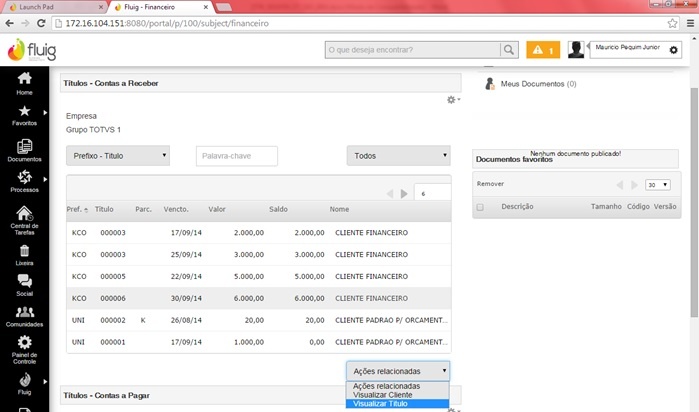The height and width of the screenshot is (412, 699).
Task: Go to previous favorites page arrow
Action: click(620, 185)
